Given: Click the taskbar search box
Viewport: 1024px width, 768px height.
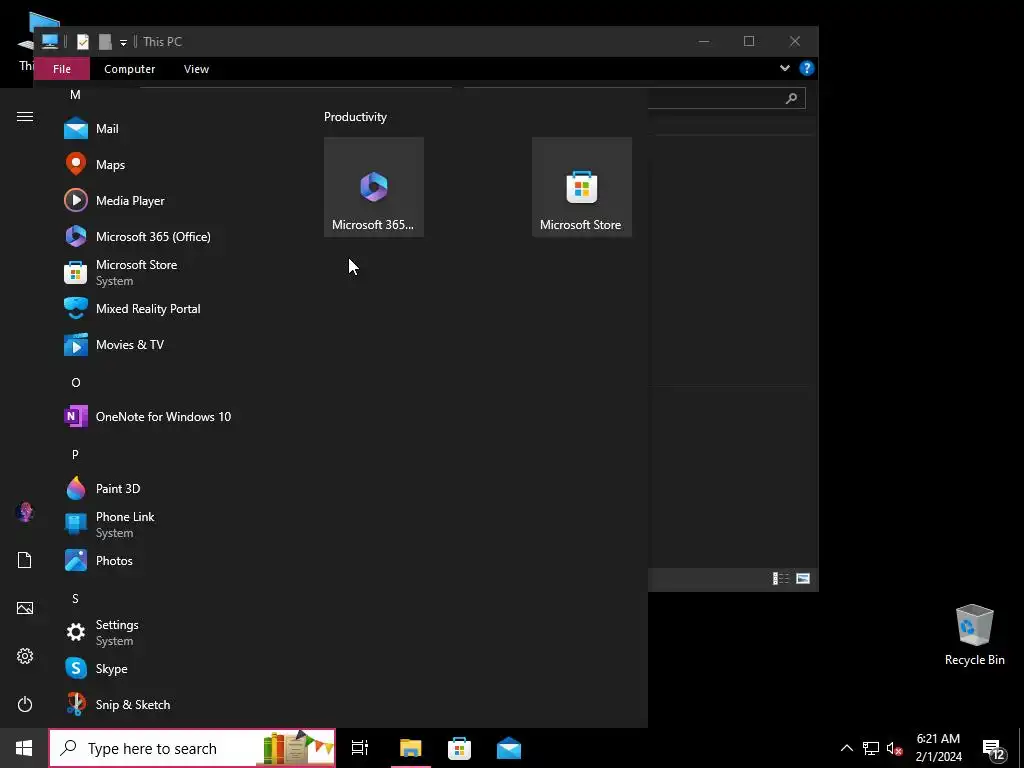Looking at the screenshot, I should (192, 748).
